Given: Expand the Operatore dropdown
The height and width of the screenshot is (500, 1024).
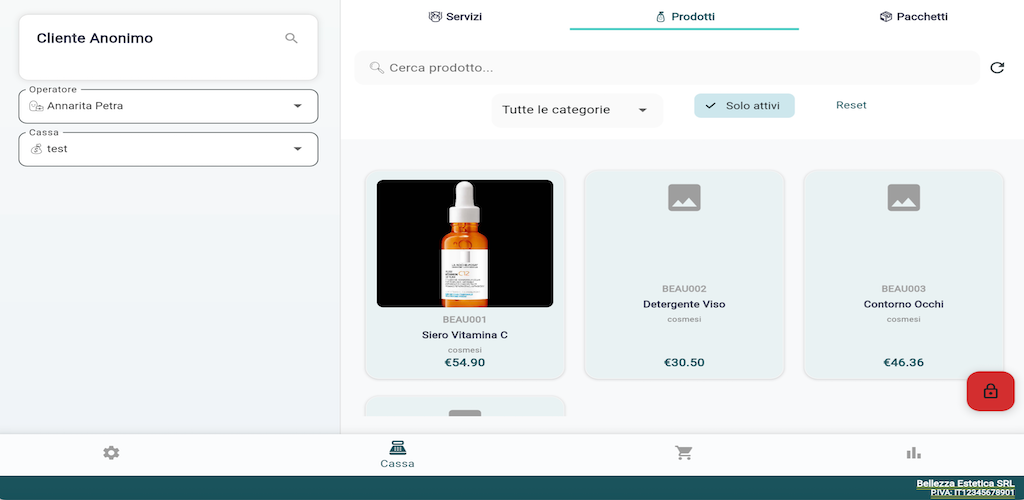Looking at the screenshot, I should (168, 106).
